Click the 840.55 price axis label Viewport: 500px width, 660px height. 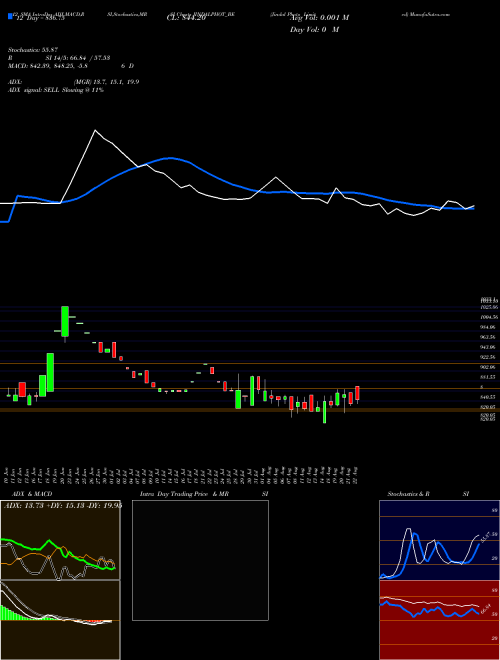[x=489, y=397]
